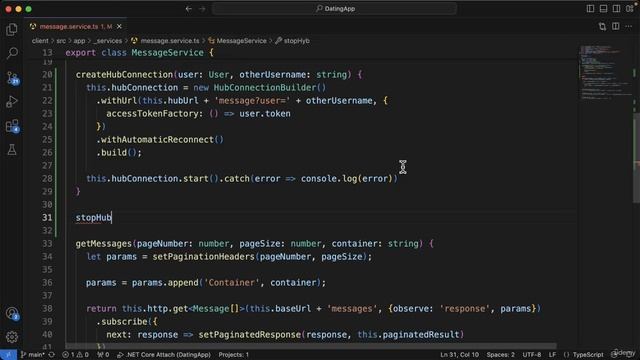Click the vertical editor scrollbar
The width and height of the screenshot is (640, 360).
pyautogui.click(x=636, y=159)
